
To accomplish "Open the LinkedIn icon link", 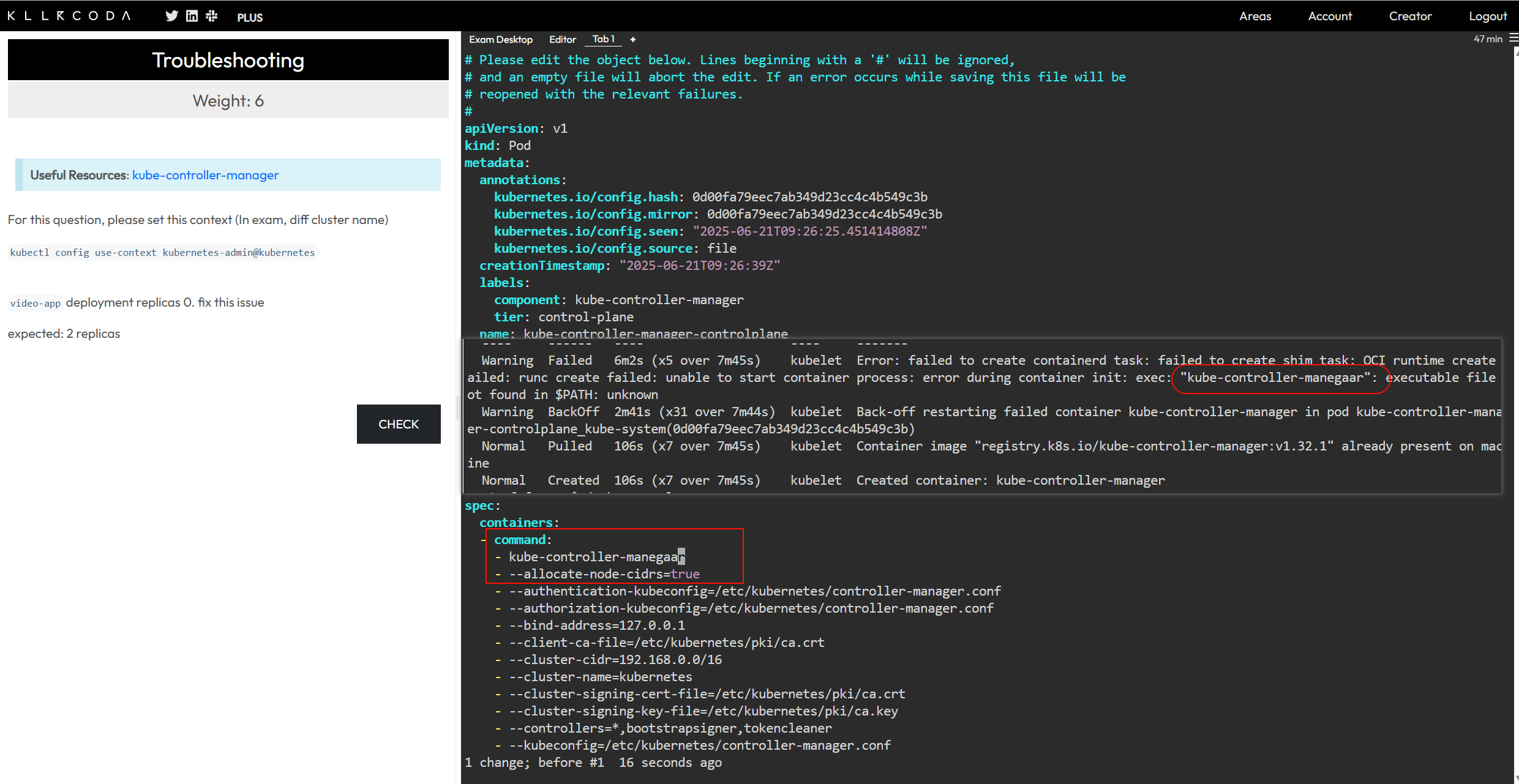I will coord(192,17).
